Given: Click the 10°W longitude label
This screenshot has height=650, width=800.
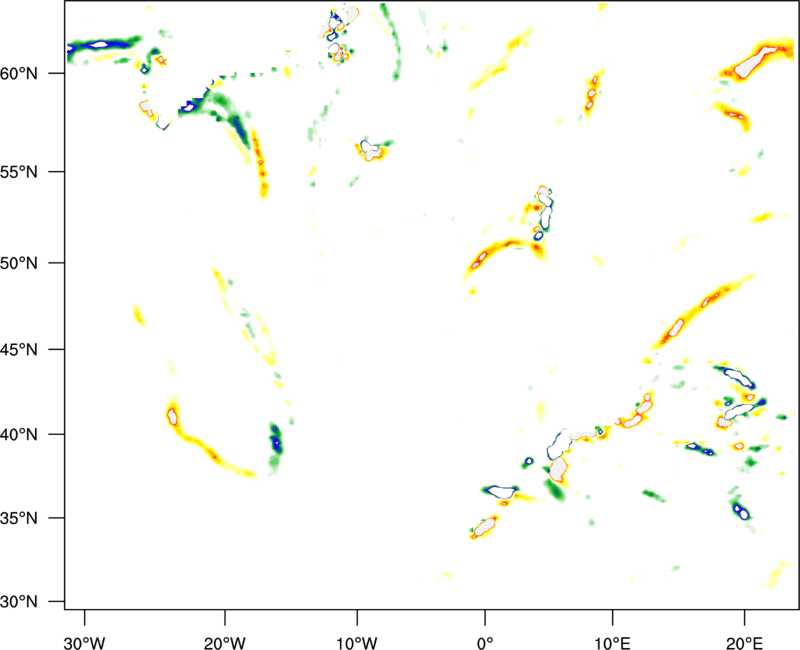Looking at the screenshot, I should (x=357, y=642).
